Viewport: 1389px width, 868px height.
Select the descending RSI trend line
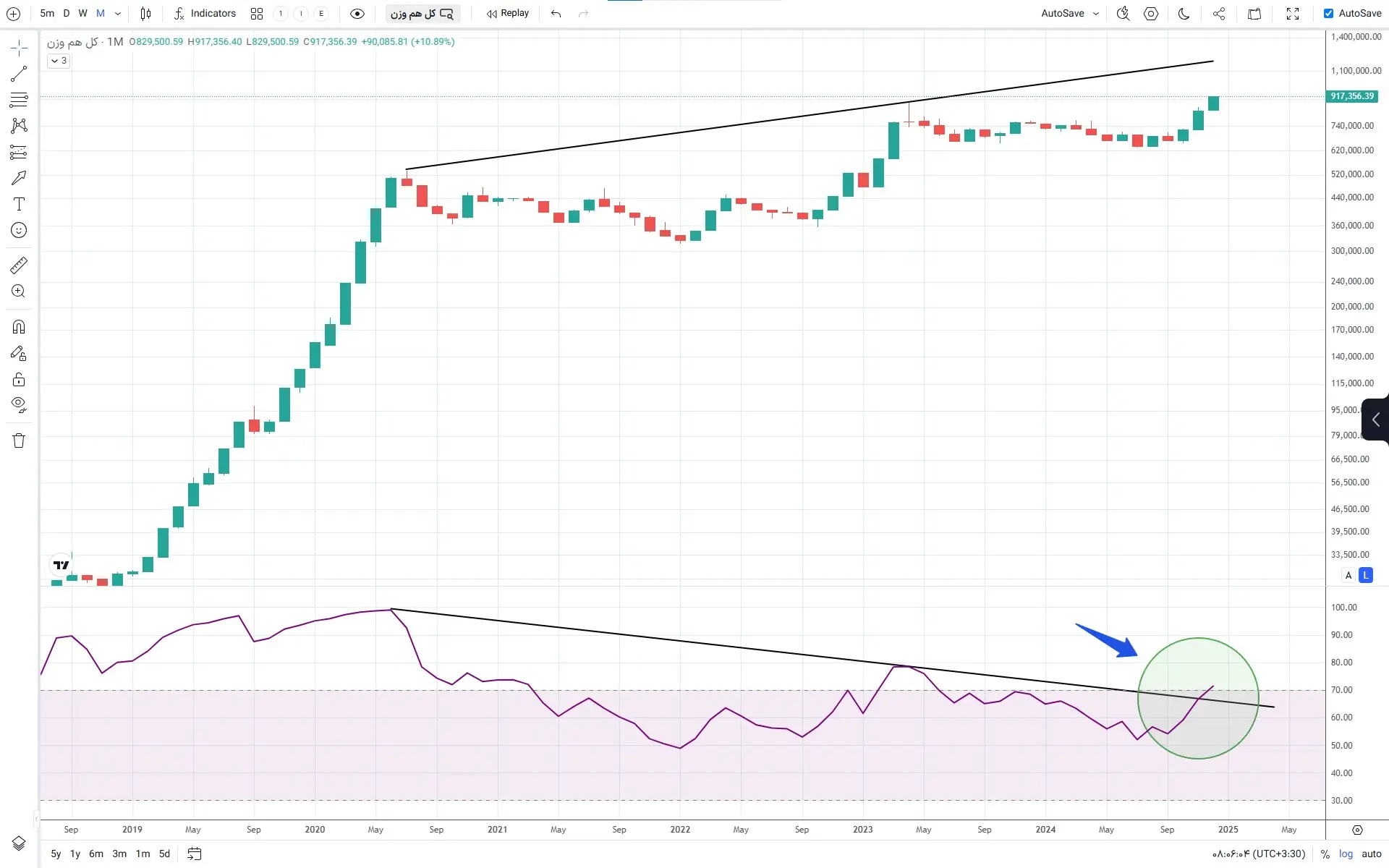point(832,658)
